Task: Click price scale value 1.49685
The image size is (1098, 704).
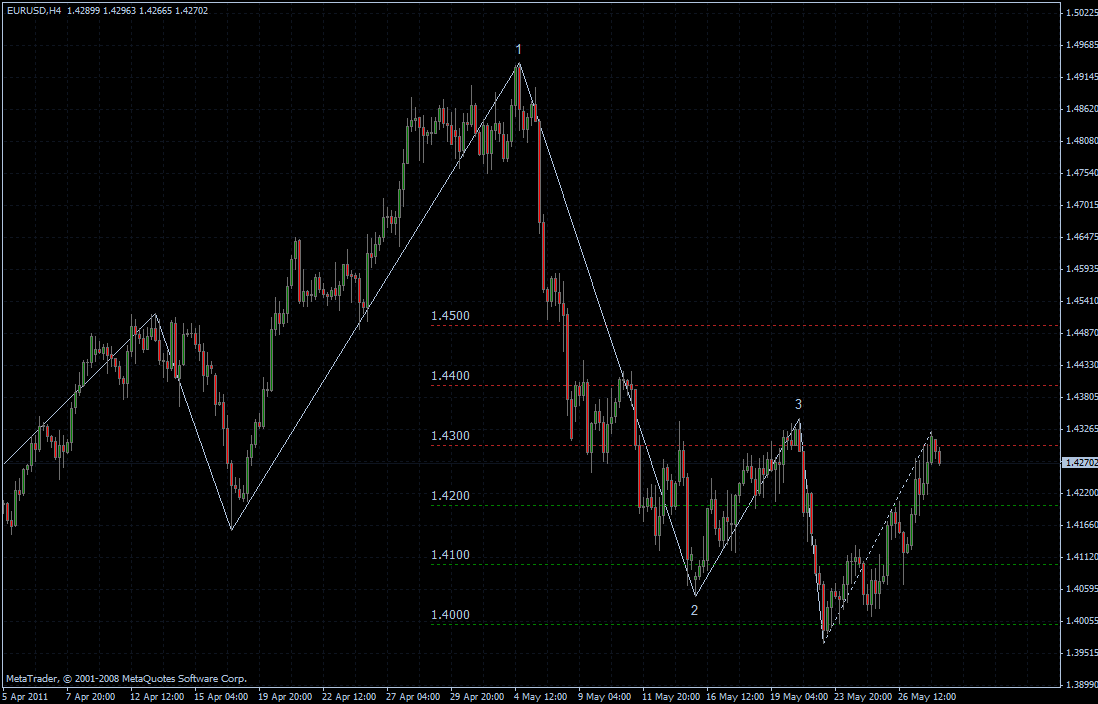Action: (1082, 45)
